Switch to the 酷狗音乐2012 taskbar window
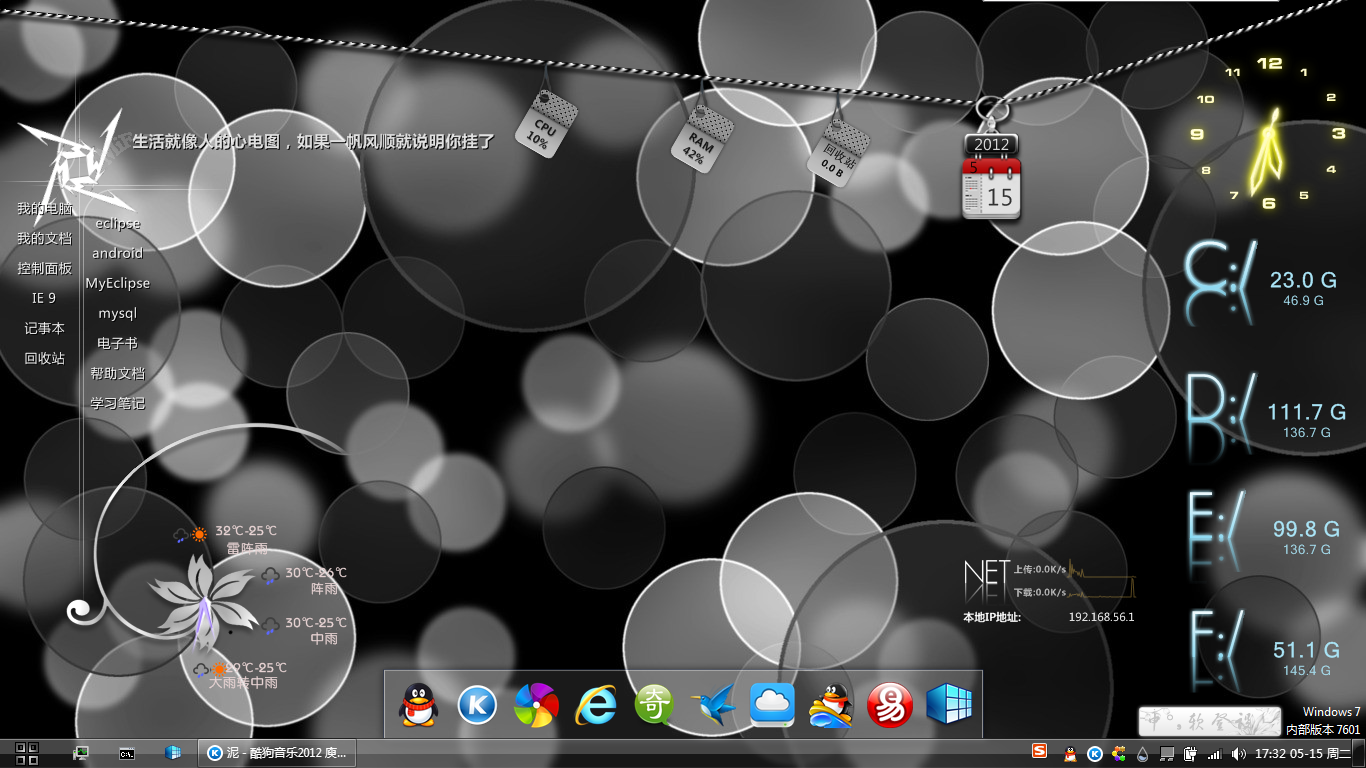 point(278,753)
